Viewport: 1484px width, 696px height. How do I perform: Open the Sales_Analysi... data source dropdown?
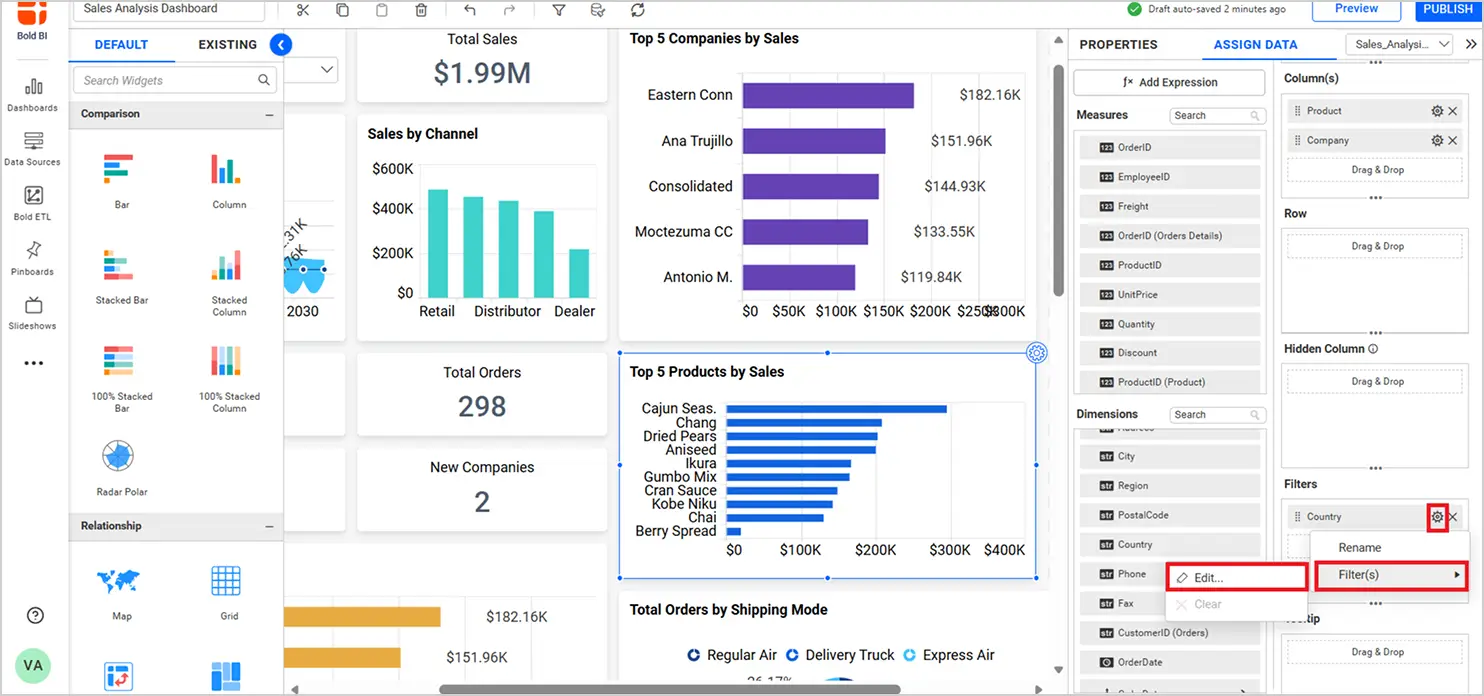coord(1399,44)
